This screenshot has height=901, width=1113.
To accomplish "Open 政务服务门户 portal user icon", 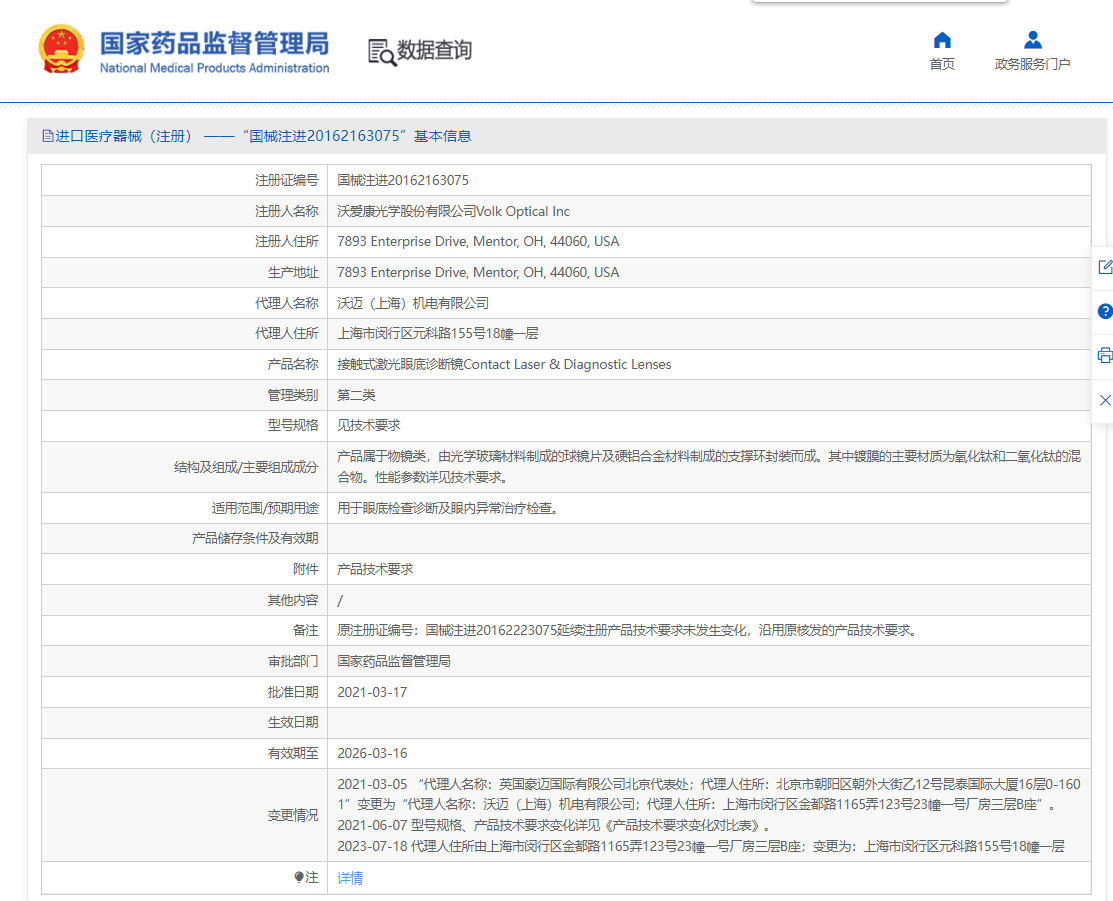I will coord(1033,40).
